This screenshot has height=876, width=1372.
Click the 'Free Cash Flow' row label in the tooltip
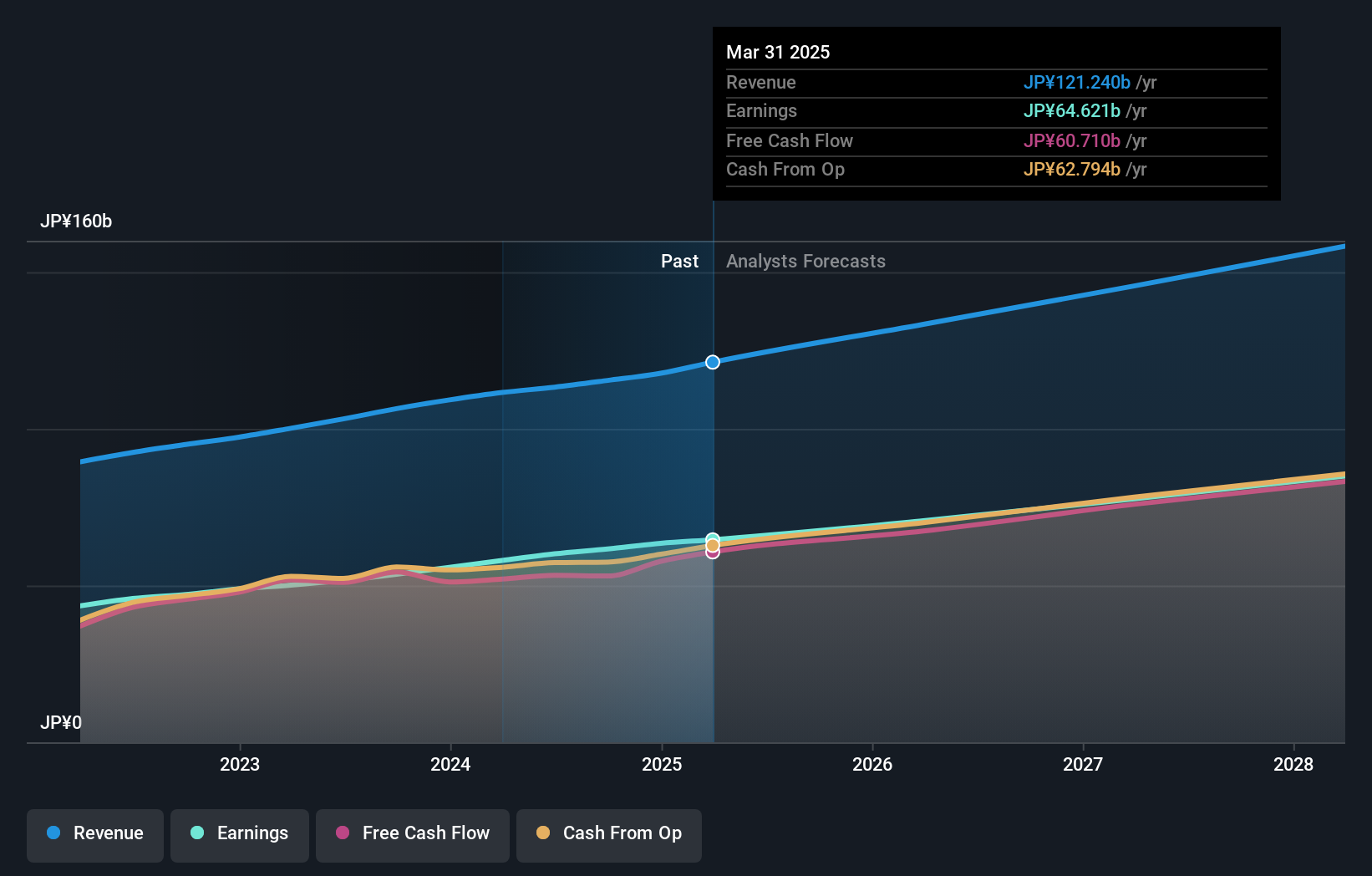click(x=790, y=141)
